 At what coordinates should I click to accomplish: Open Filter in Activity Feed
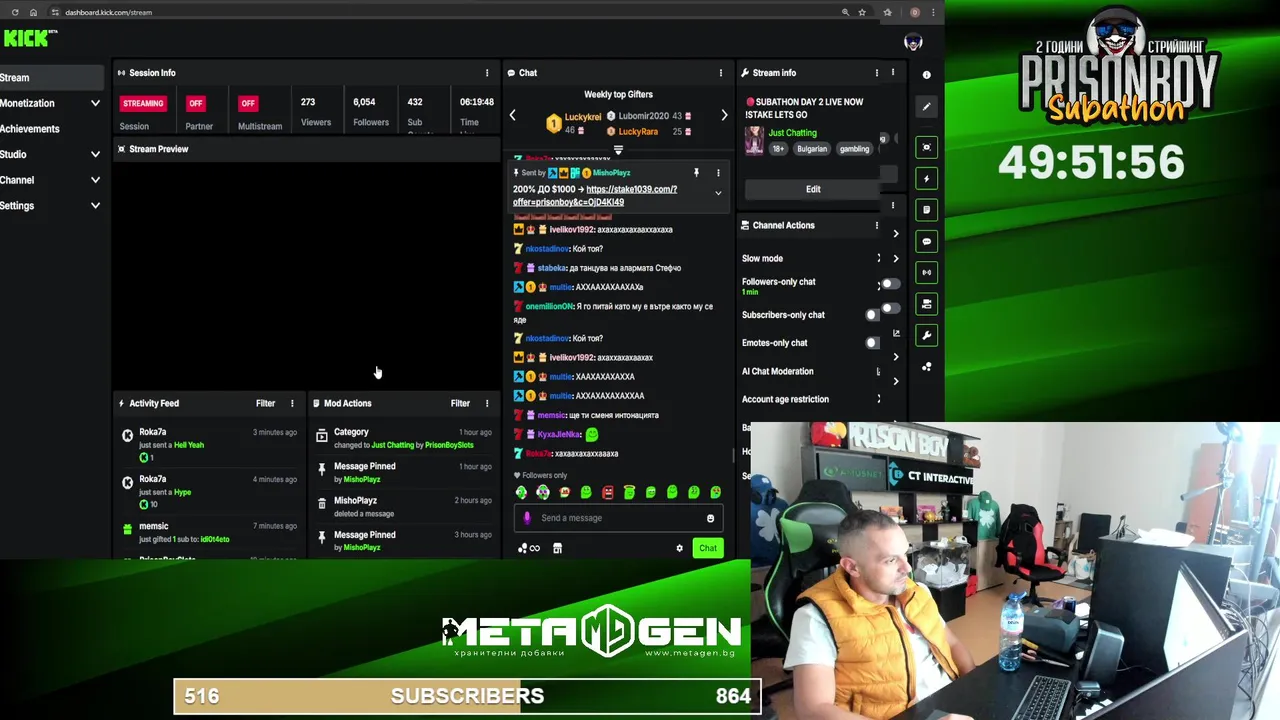click(265, 403)
